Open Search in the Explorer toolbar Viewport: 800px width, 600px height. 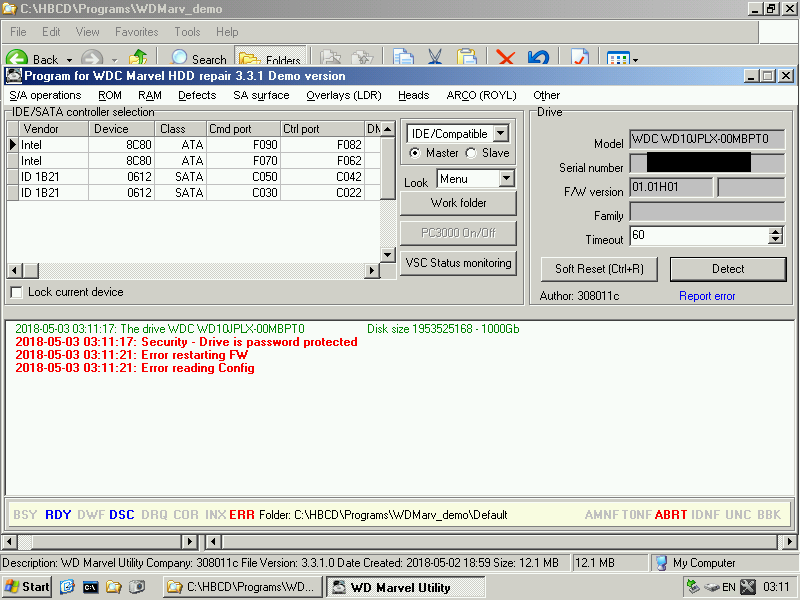point(199,59)
